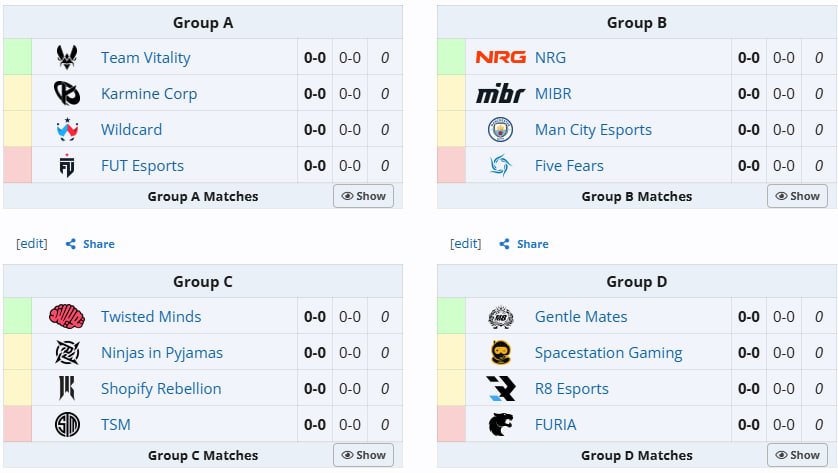Click the Karmine Corp logo icon
The image size is (838, 473).
(68, 93)
